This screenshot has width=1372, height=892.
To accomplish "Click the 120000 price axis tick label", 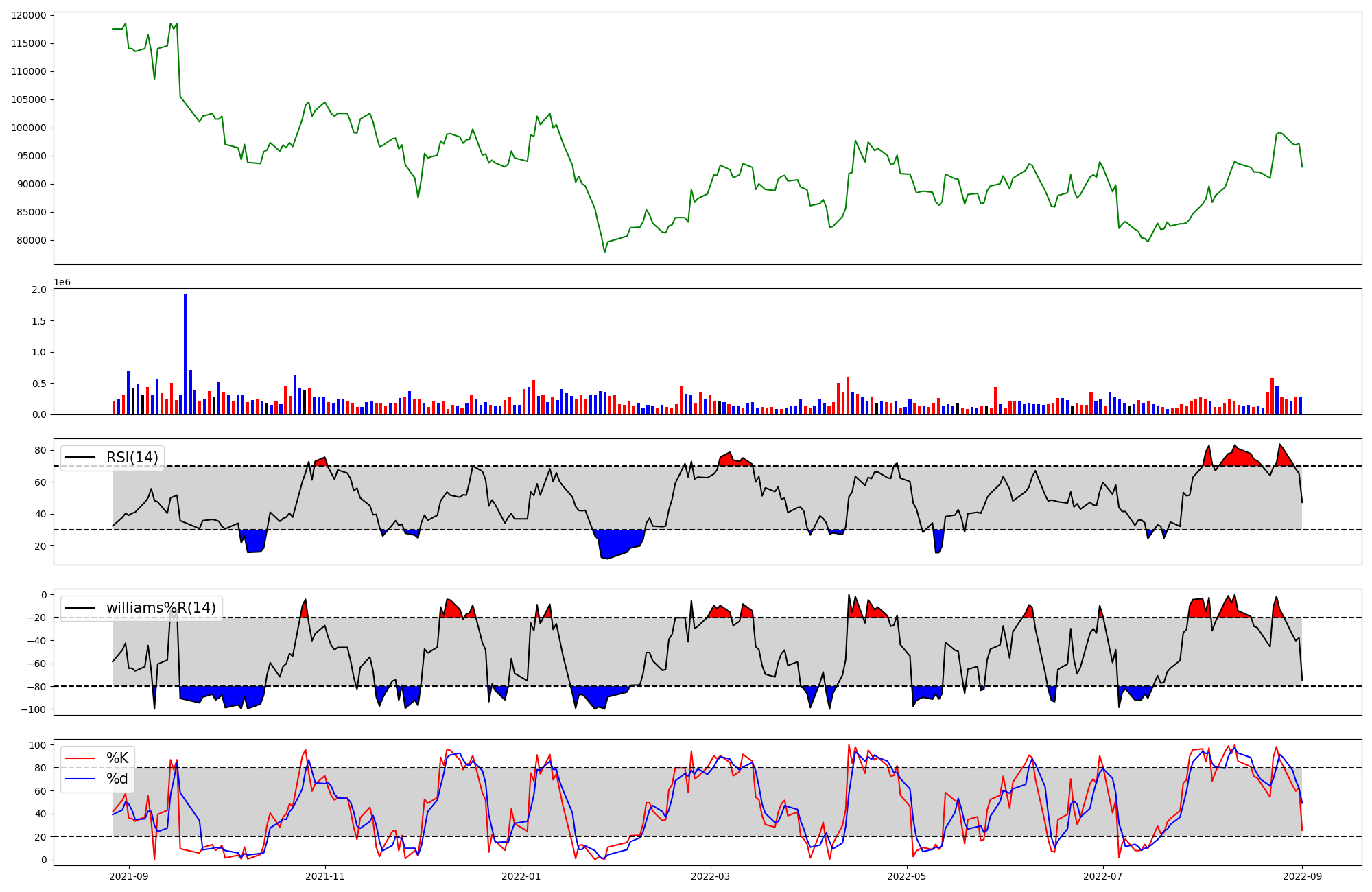I will click(x=29, y=15).
